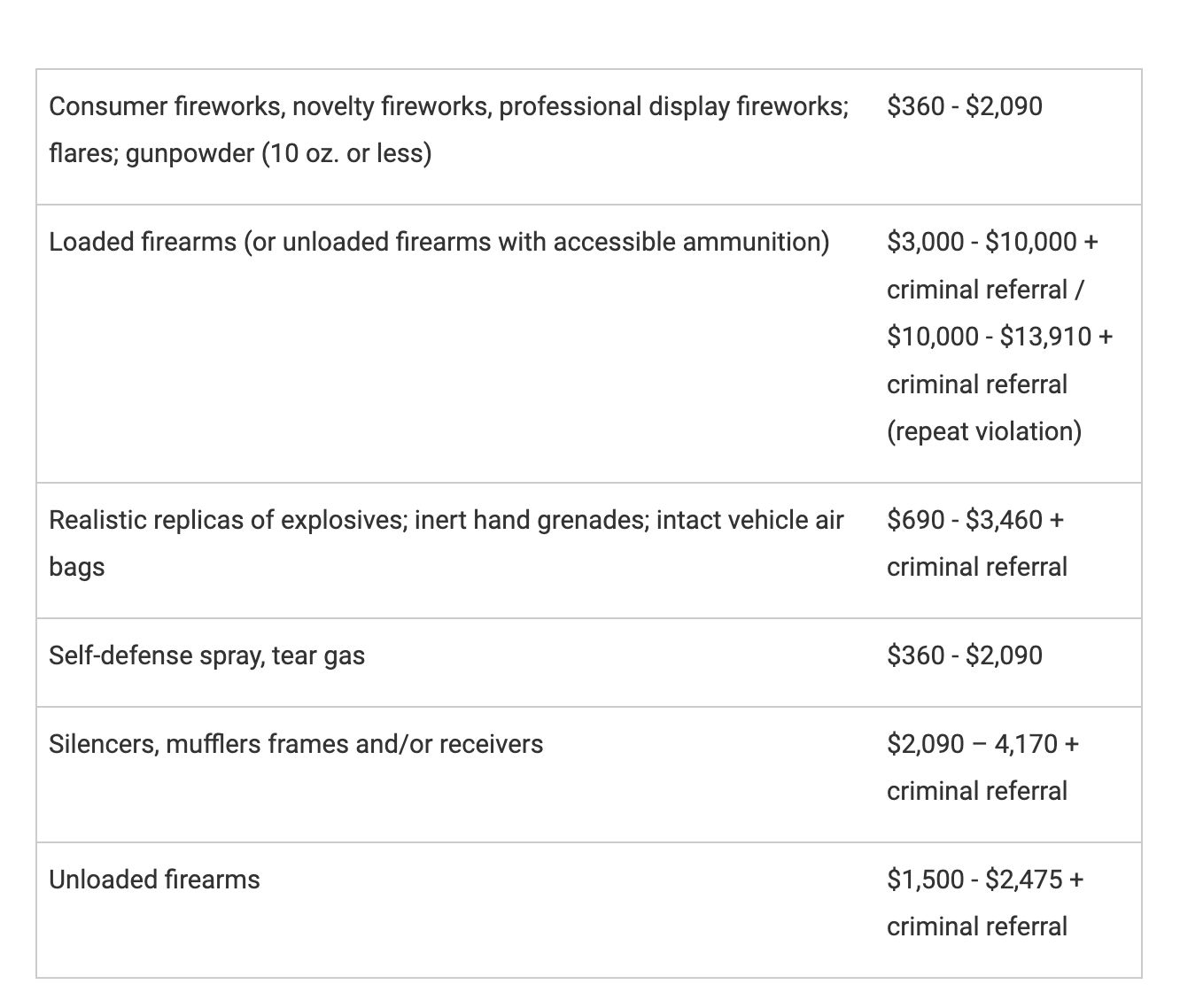The width and height of the screenshot is (1180, 1008).
Task: Click the Loaded firearms description text
Action: [439, 242]
